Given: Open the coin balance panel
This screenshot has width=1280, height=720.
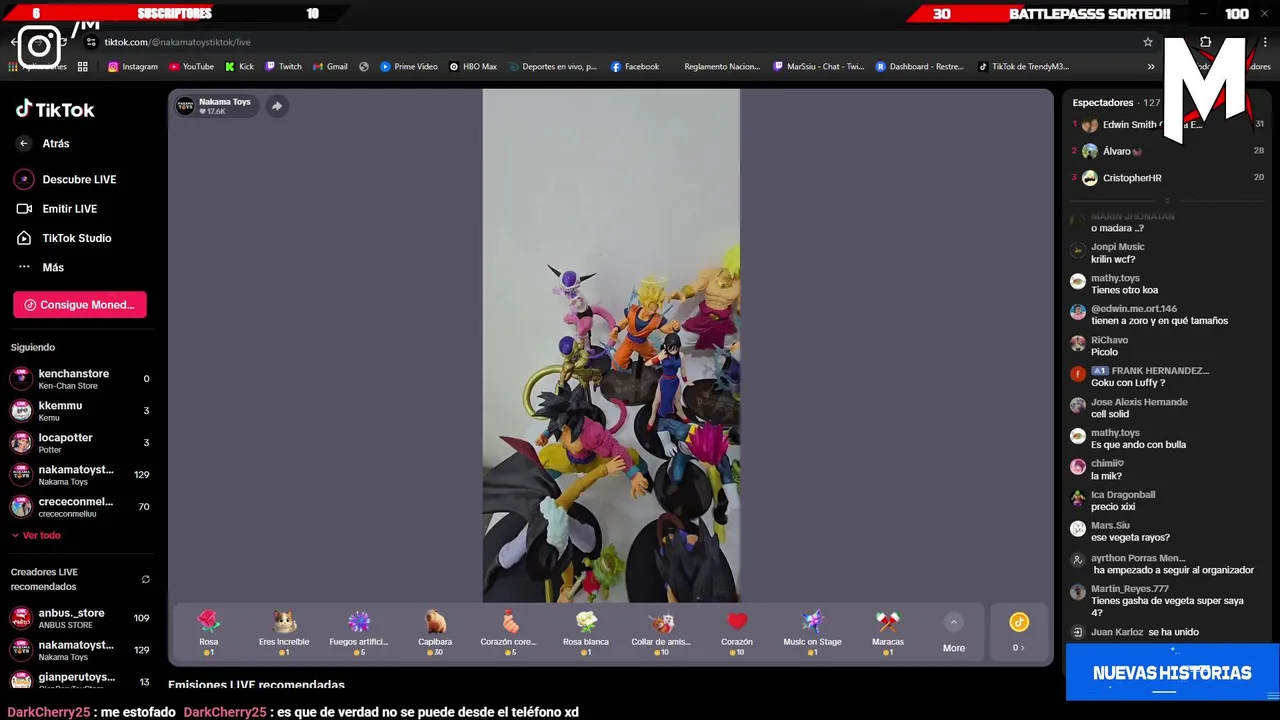Looking at the screenshot, I should tap(1018, 633).
